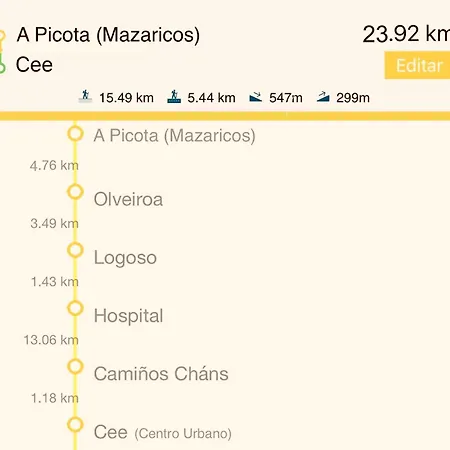Click the walking trail distance icon
Viewport: 450px width, 450px height.
point(85,96)
